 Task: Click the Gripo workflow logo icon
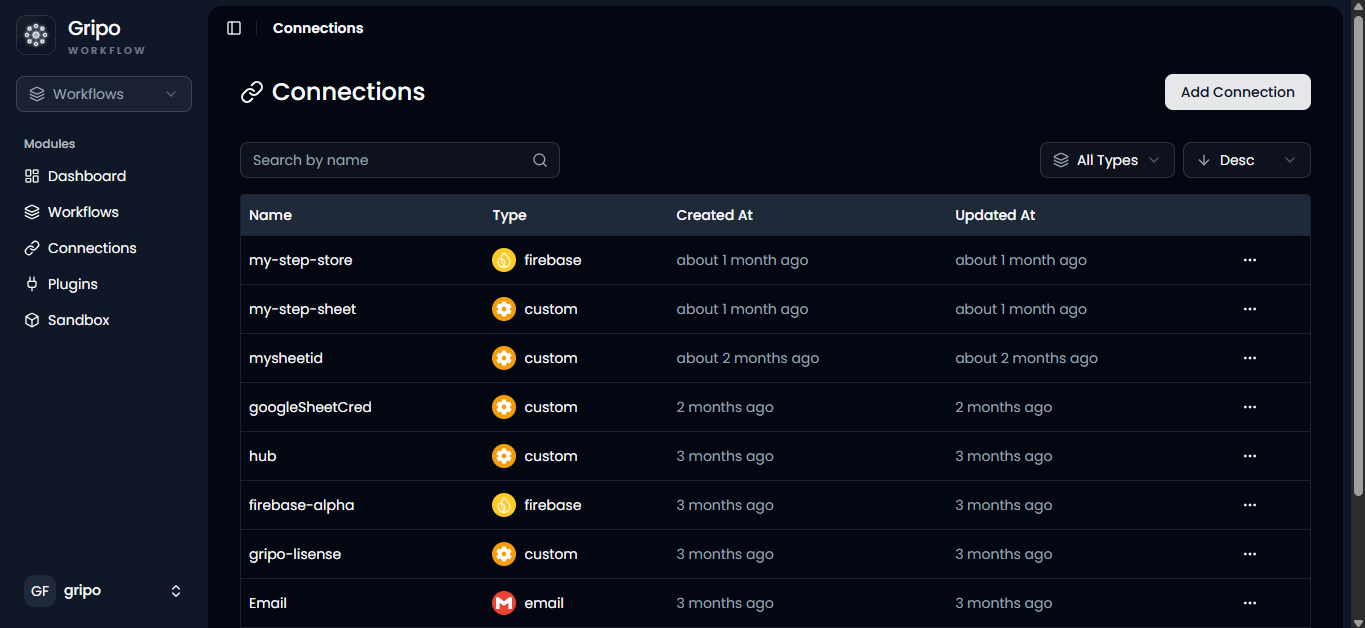tap(36, 35)
